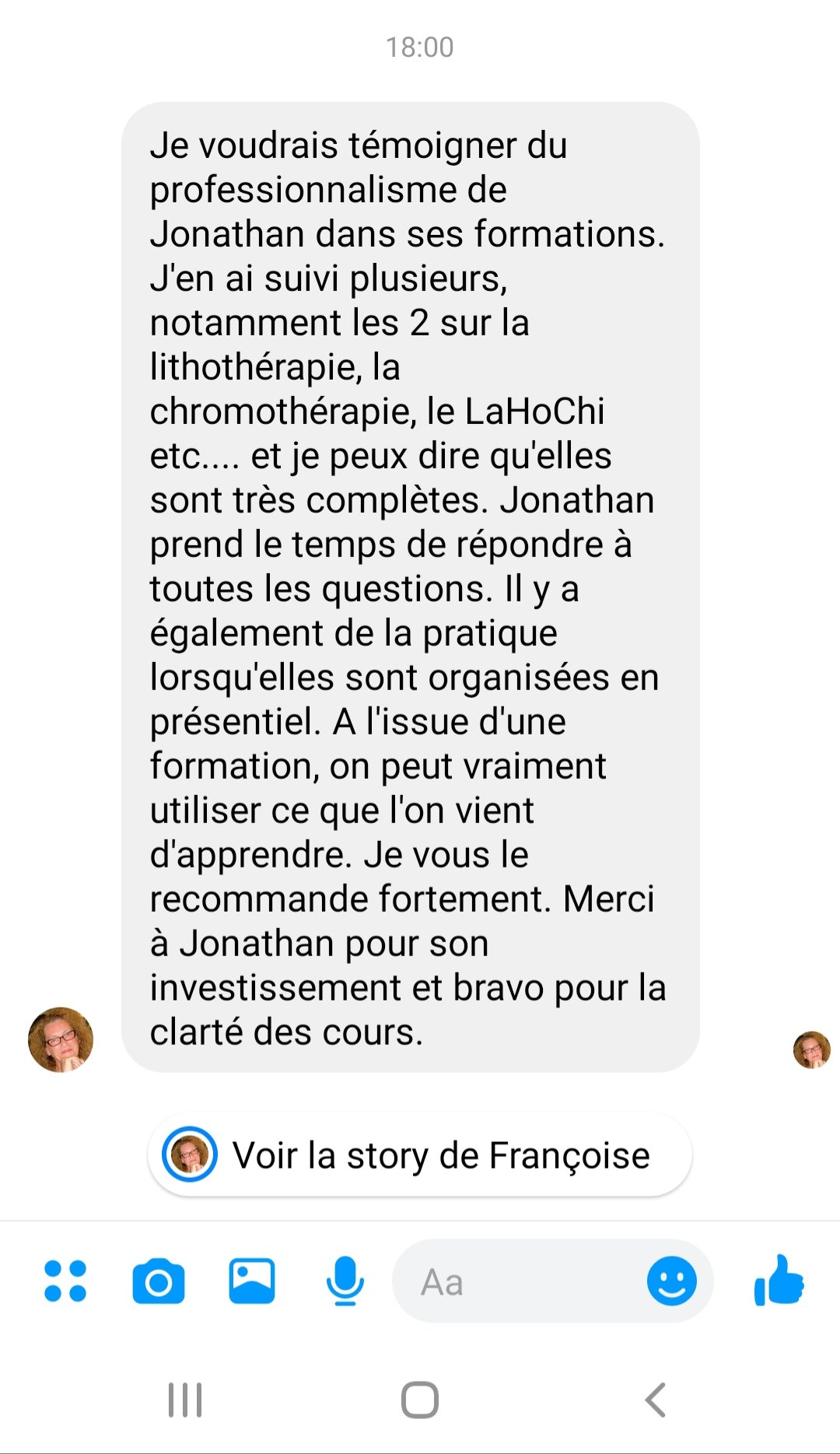
Task: Tap the microphone to record voice message
Action: 345,1281
